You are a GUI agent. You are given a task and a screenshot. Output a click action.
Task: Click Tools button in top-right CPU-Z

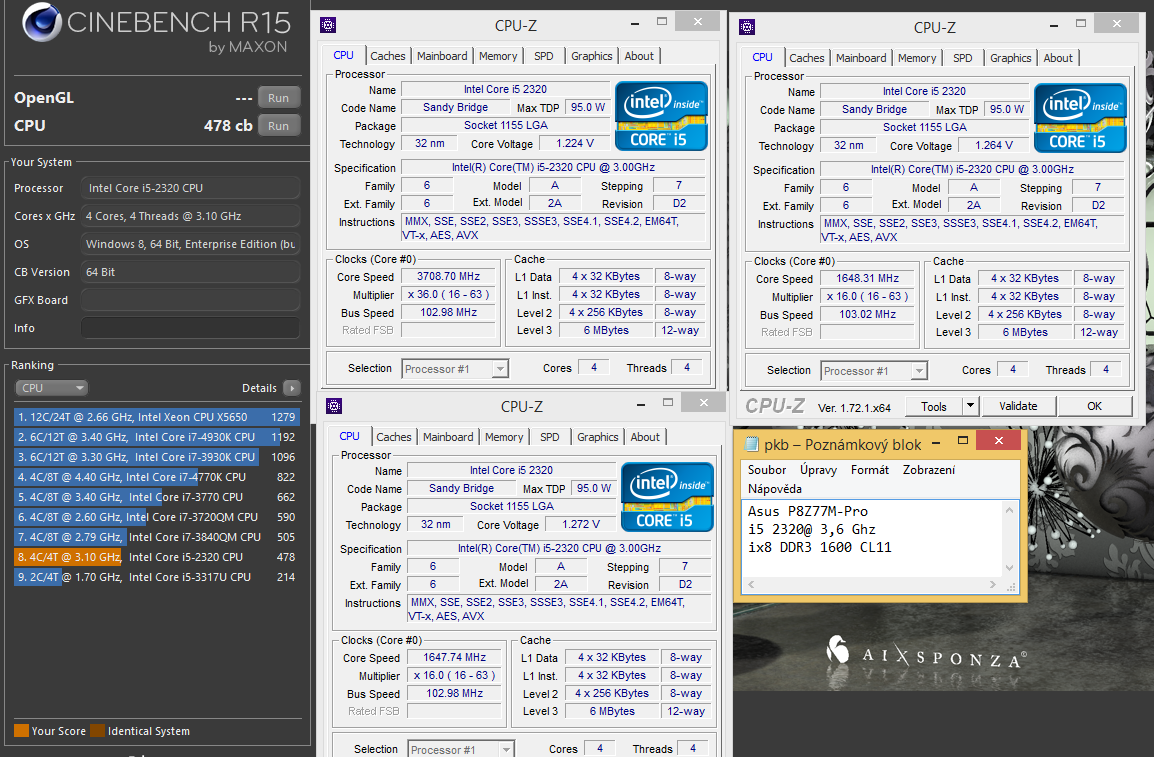click(933, 406)
